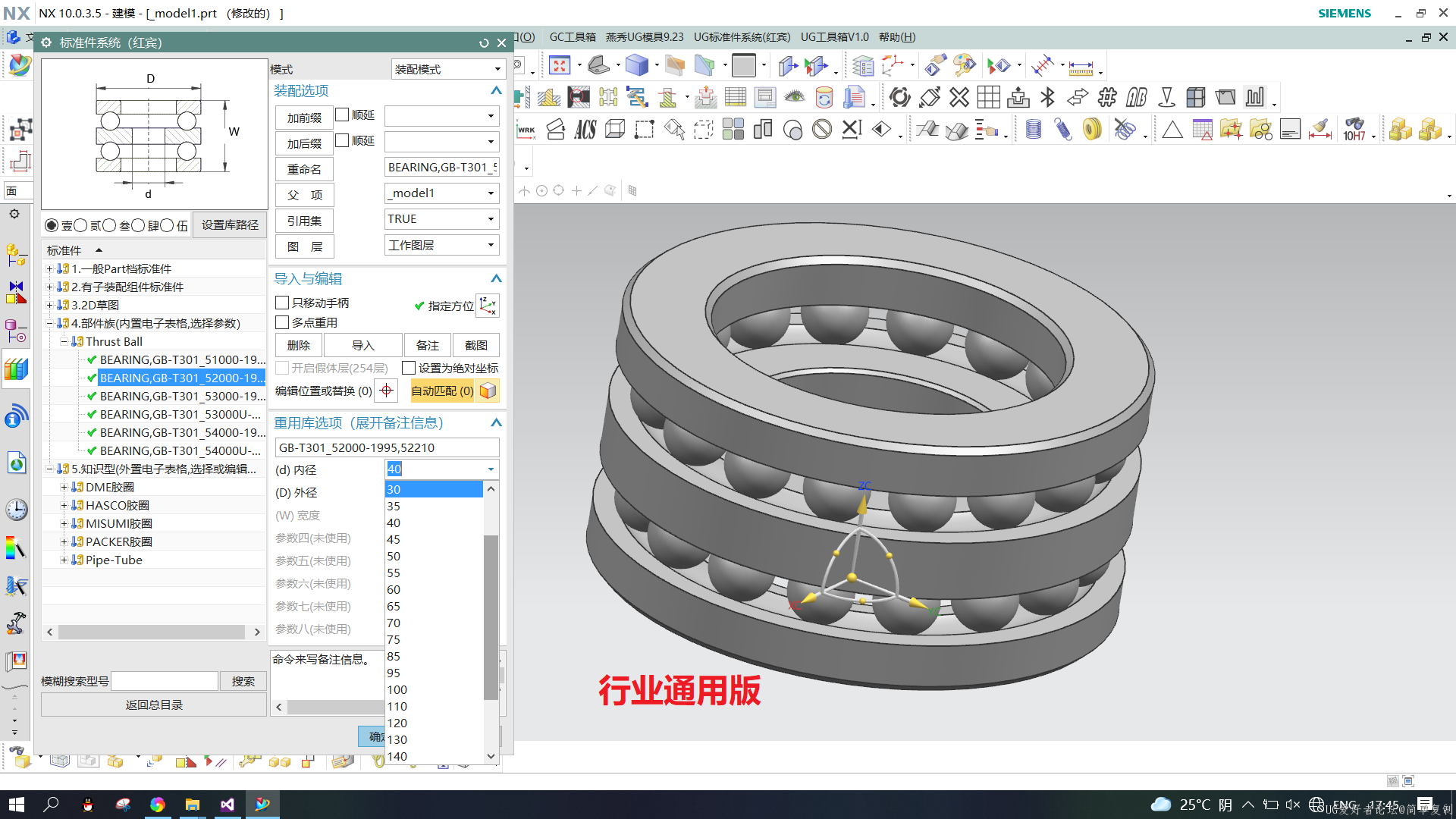This screenshot has height=819, width=1456.
Task: Select the 肆 radio button
Action: pyautogui.click(x=138, y=225)
